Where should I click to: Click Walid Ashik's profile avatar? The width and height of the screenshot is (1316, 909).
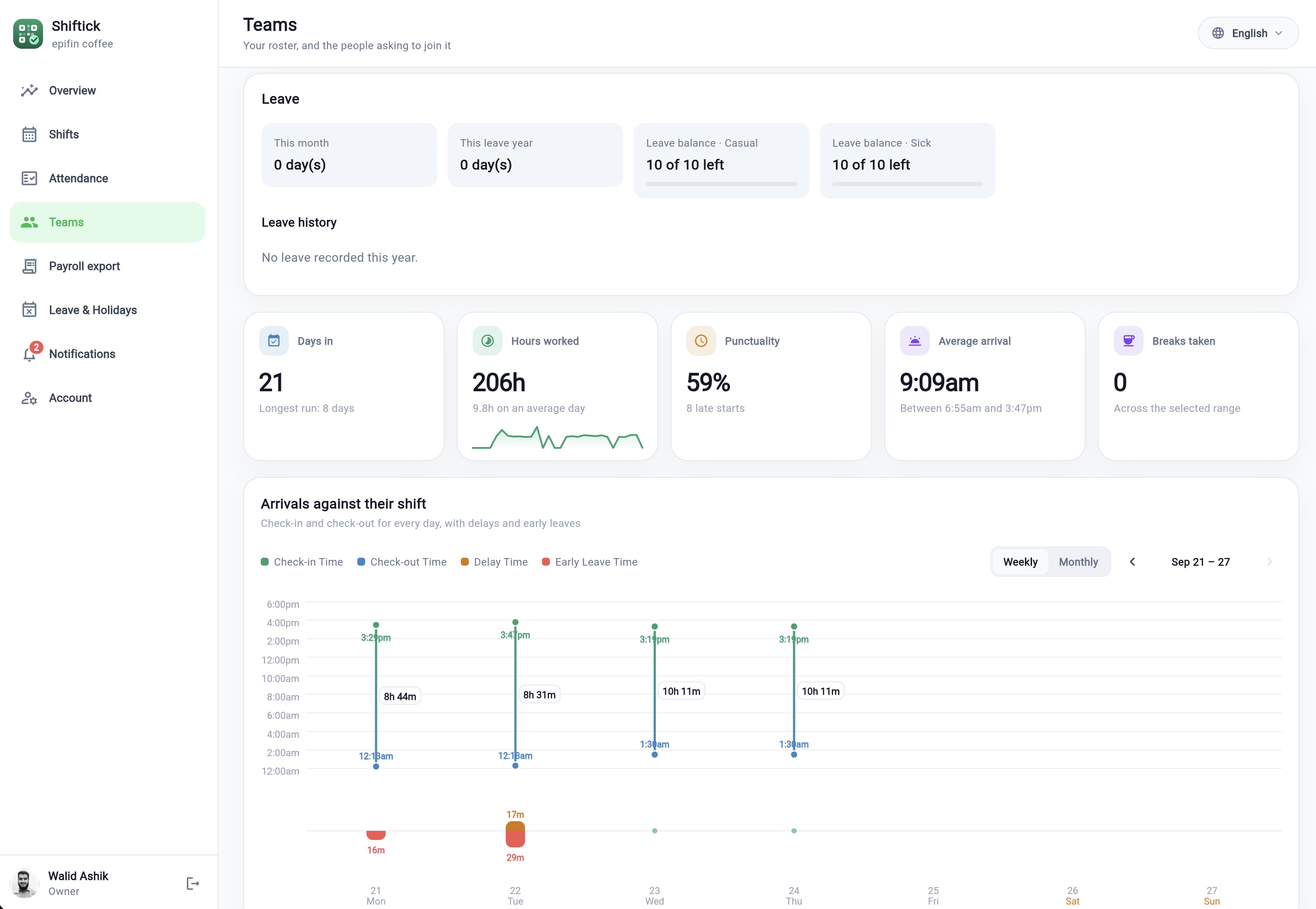24,884
